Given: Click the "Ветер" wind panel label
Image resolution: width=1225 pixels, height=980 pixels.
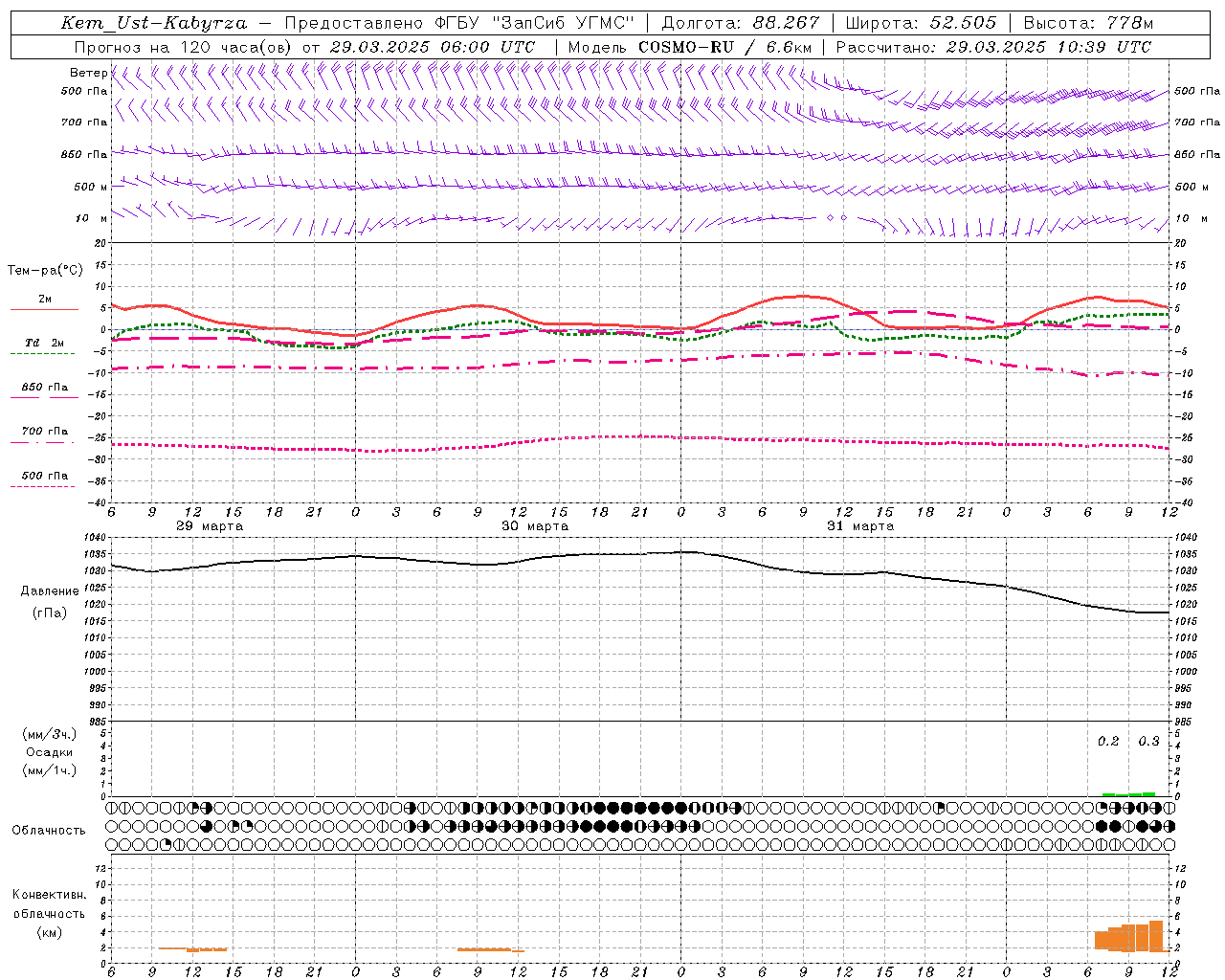Looking at the screenshot, I should coord(89,73).
